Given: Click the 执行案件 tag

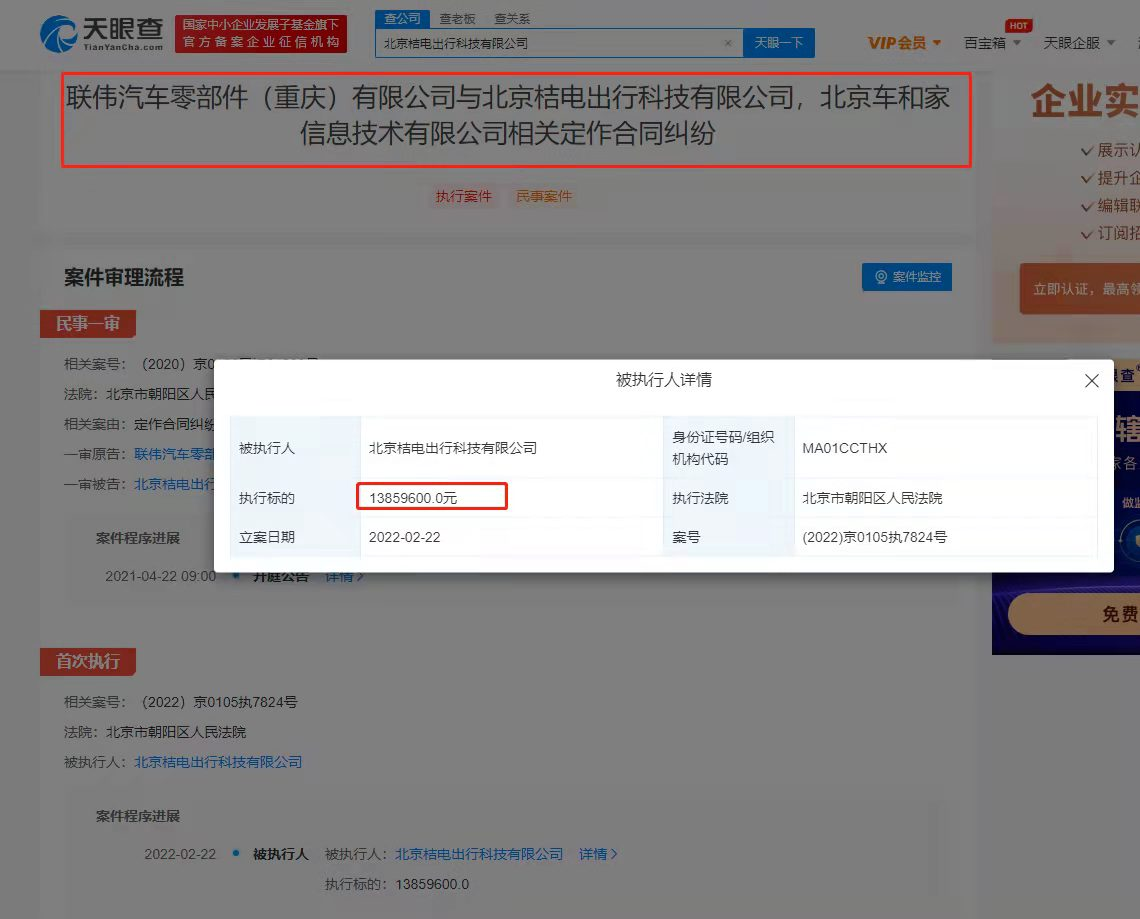Looking at the screenshot, I should click(x=464, y=196).
